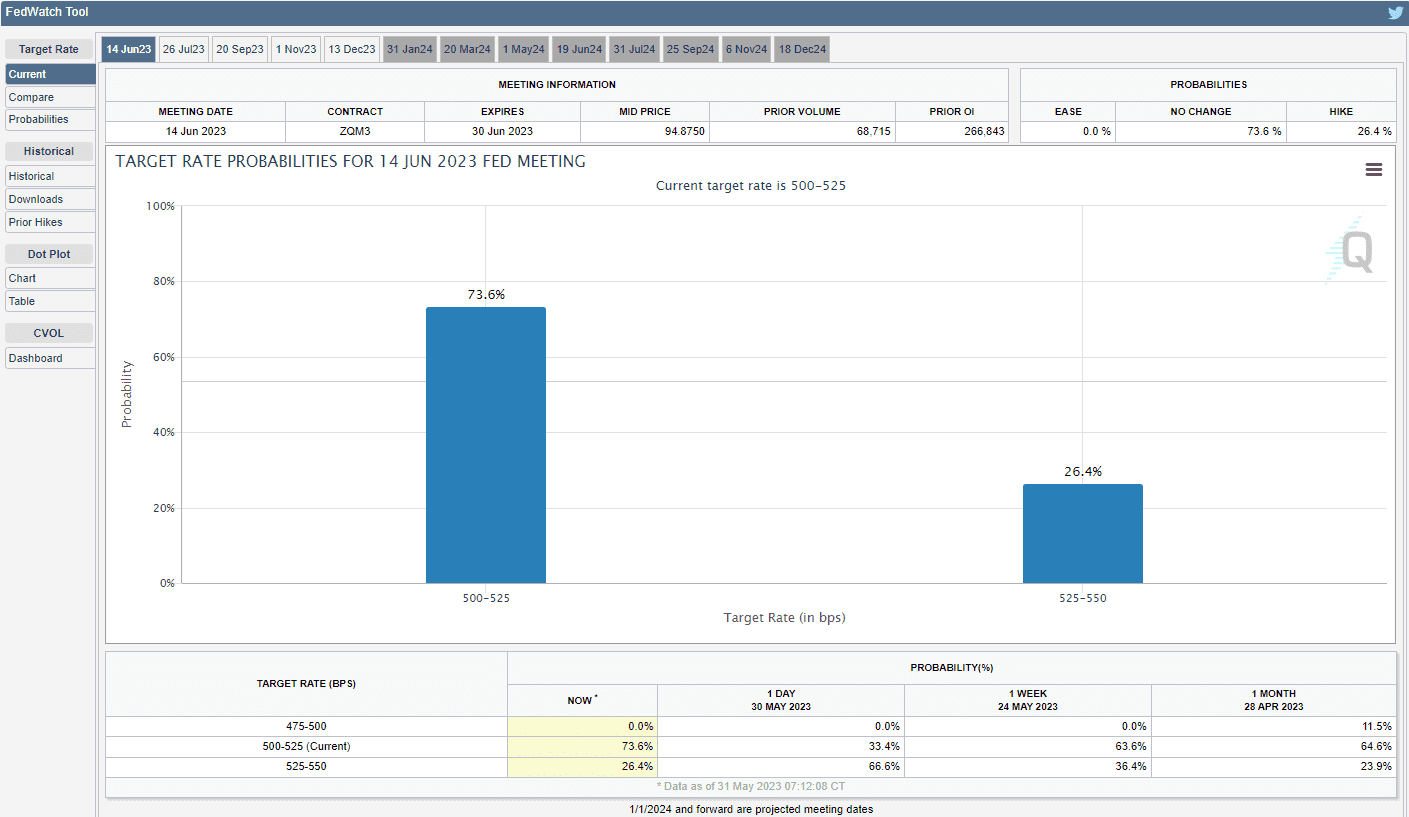
Task: Open the Dot Plot Table view
Action: 50,301
